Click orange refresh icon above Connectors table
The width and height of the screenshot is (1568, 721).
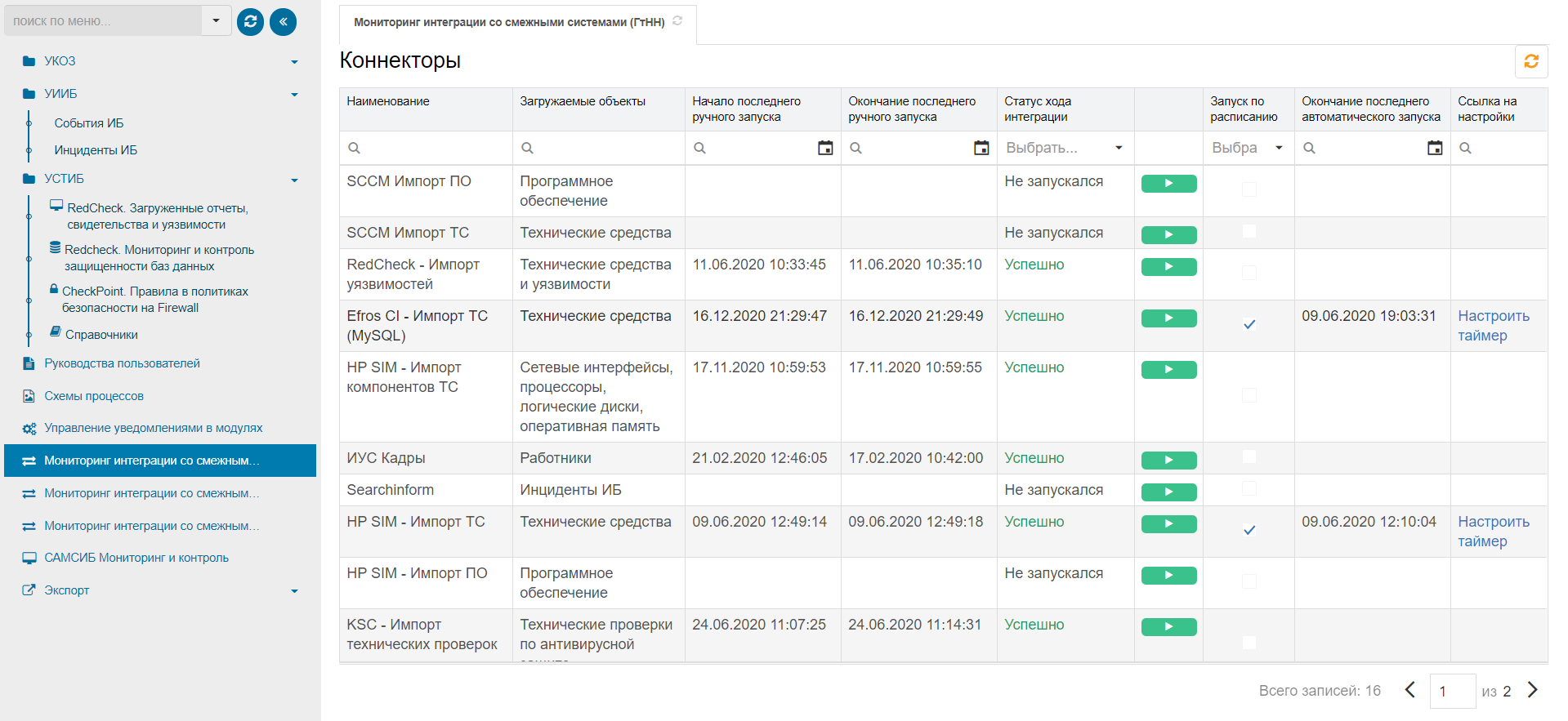pos(1530,61)
